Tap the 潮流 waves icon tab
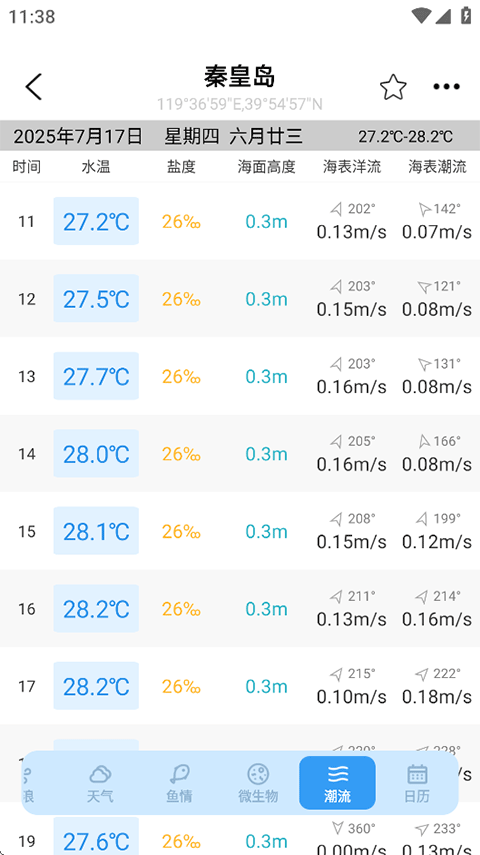 pos(337,783)
